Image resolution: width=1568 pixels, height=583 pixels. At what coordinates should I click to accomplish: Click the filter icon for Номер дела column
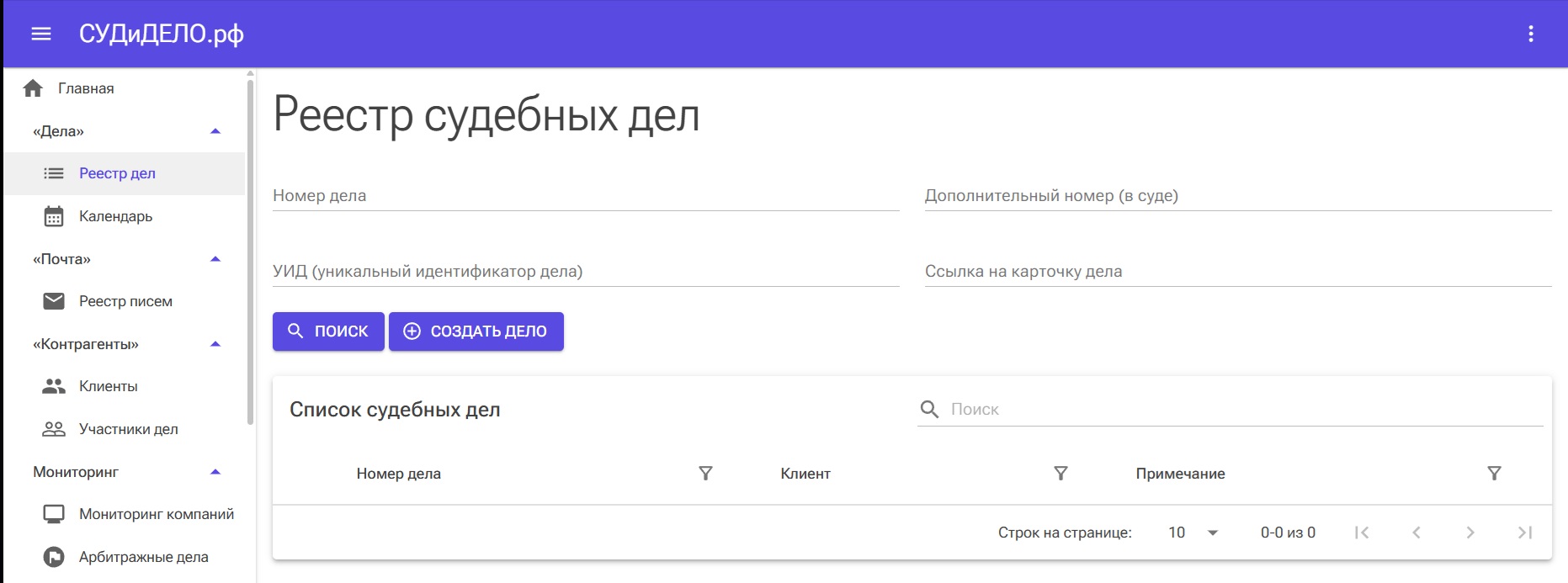click(705, 474)
